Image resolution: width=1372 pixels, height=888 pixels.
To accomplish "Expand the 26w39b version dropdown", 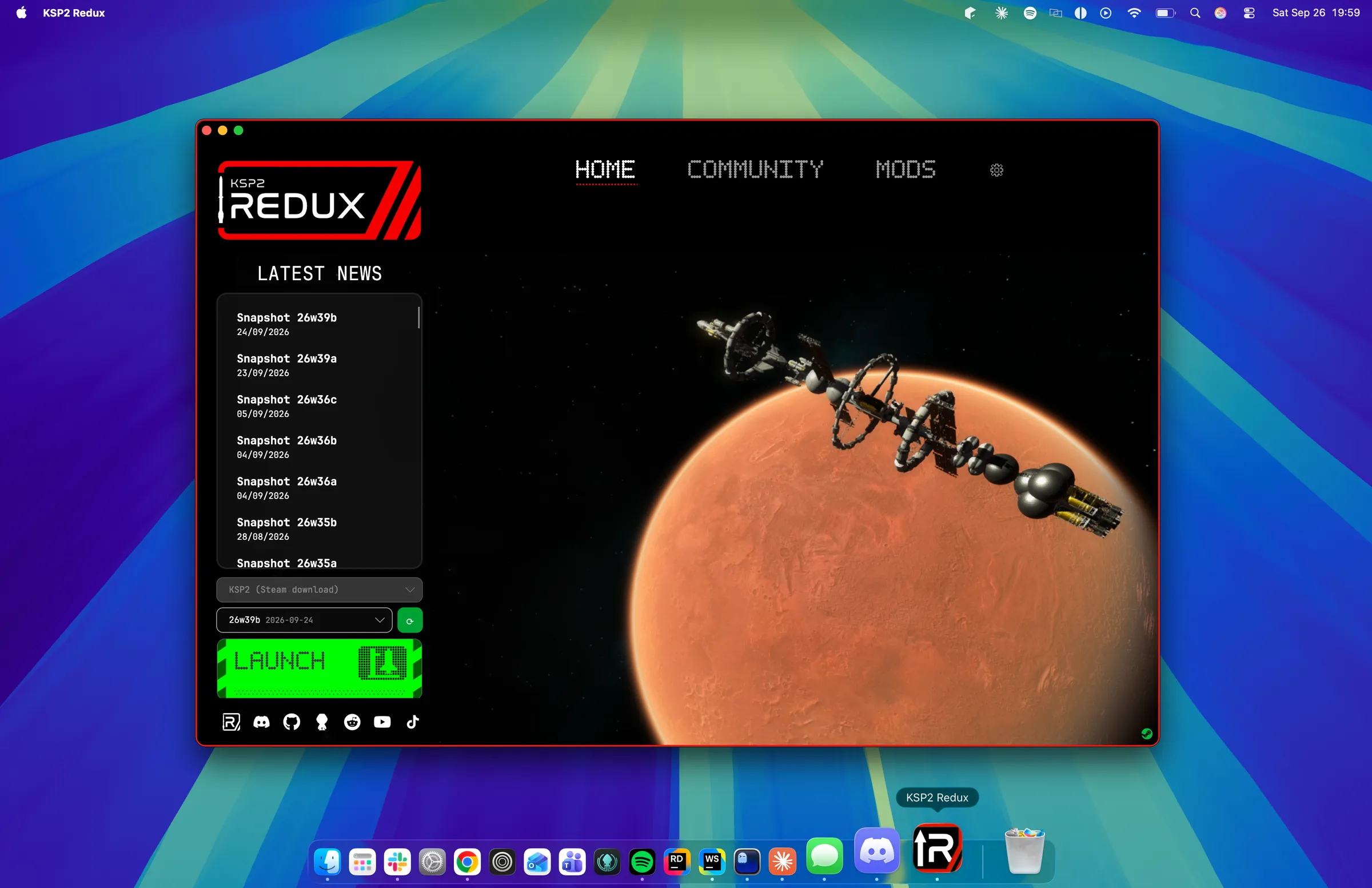I will (304, 620).
